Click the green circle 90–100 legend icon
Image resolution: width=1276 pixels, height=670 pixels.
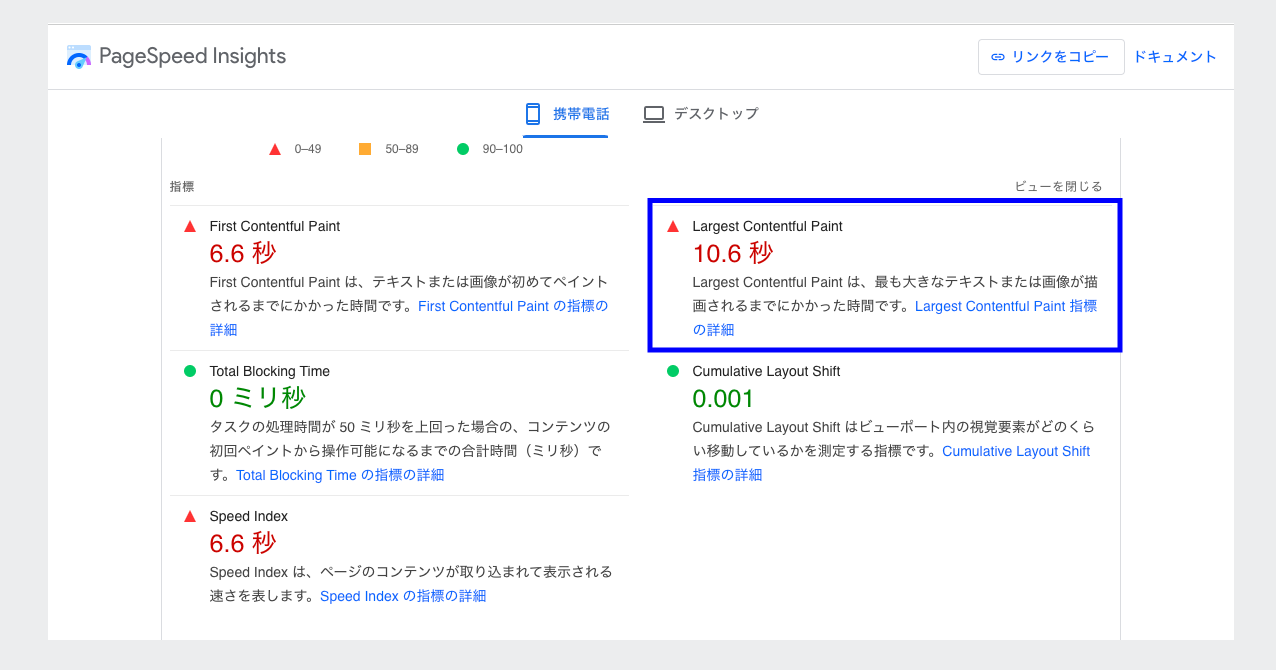pyautogui.click(x=463, y=149)
